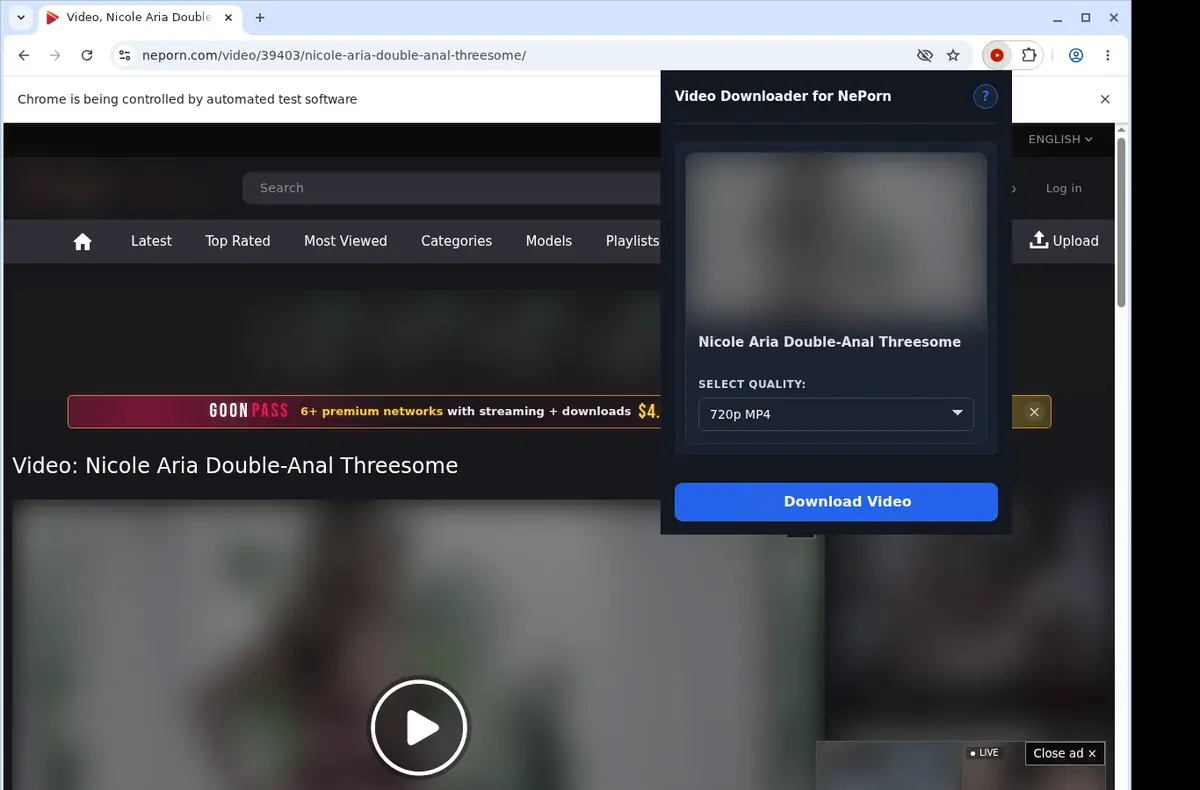Open the 720p MP4 quality dropdown
1200x790 pixels.
coord(836,414)
